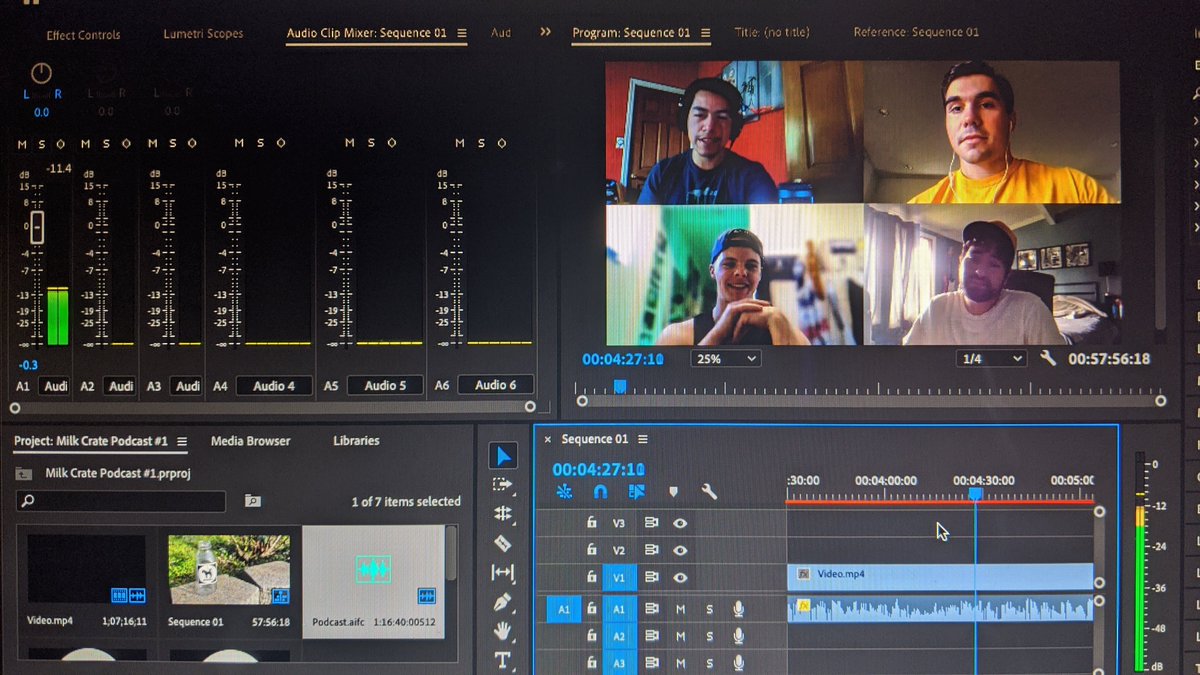The width and height of the screenshot is (1200, 675).
Task: Click the timeline playhead marker on ruler
Action: click(x=976, y=494)
